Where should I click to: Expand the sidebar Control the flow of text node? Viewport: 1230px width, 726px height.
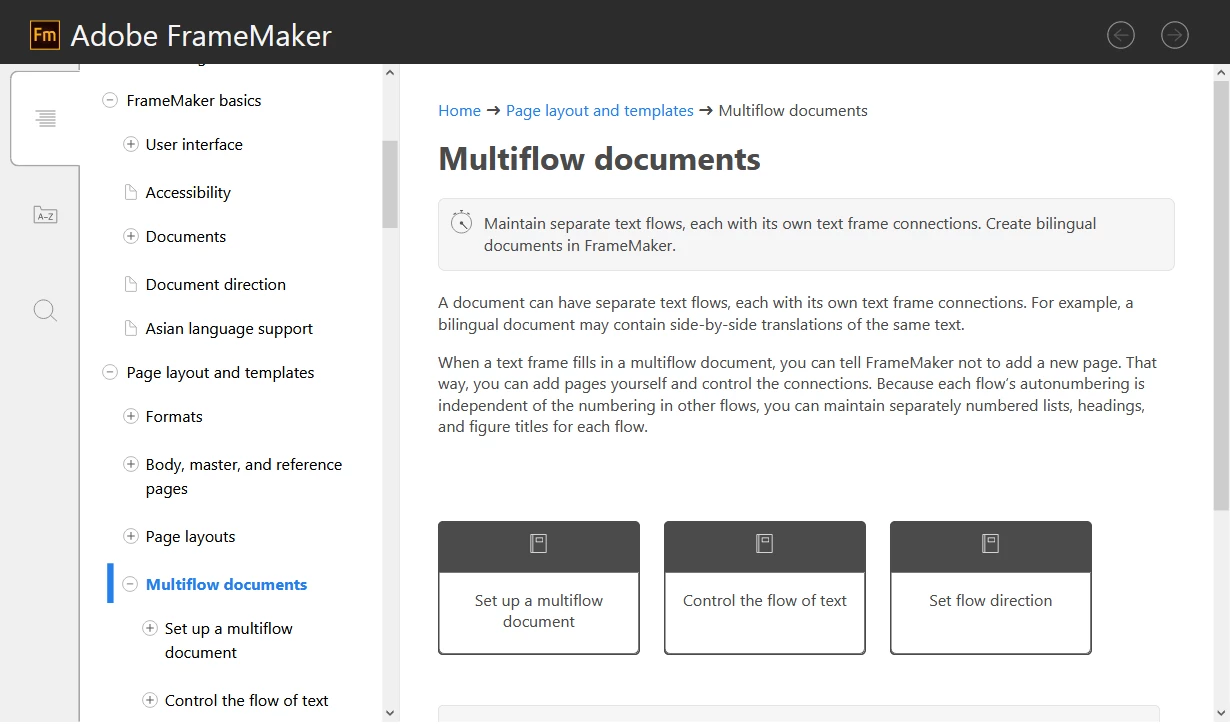pyautogui.click(x=150, y=700)
